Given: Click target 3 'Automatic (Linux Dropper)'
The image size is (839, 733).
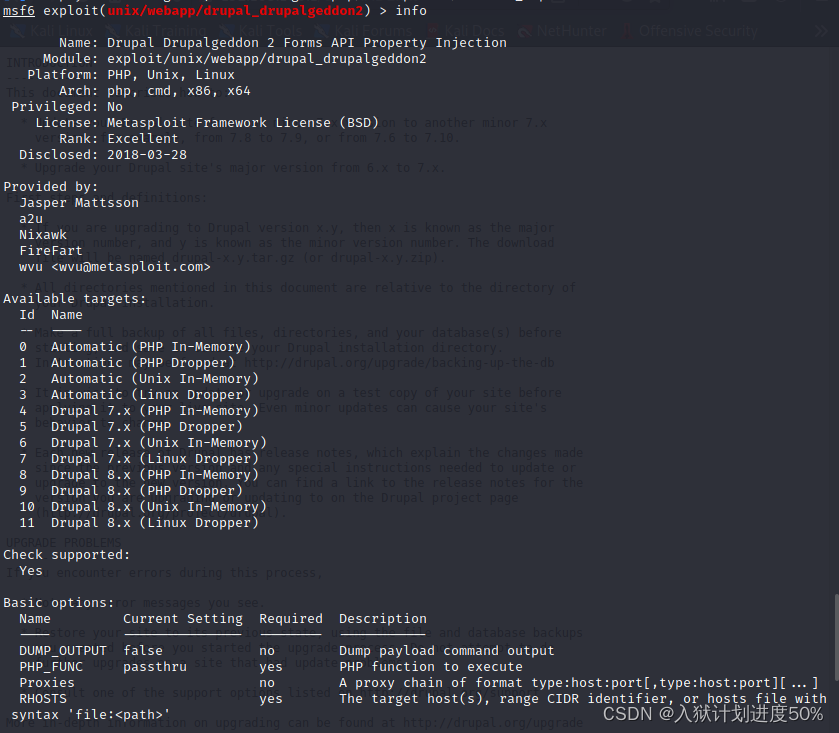Looking at the screenshot, I should [151, 395].
